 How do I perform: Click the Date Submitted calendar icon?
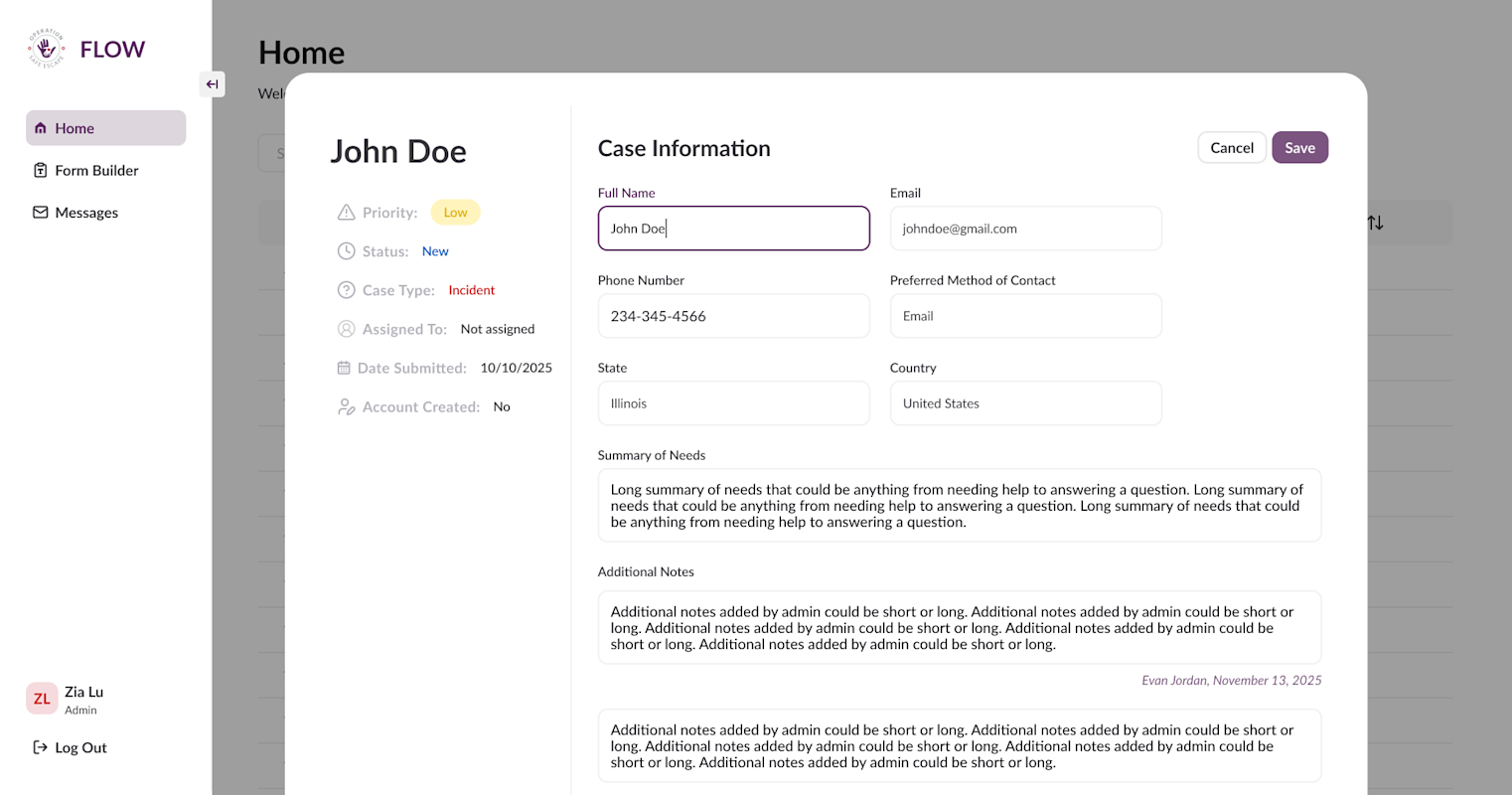point(344,368)
